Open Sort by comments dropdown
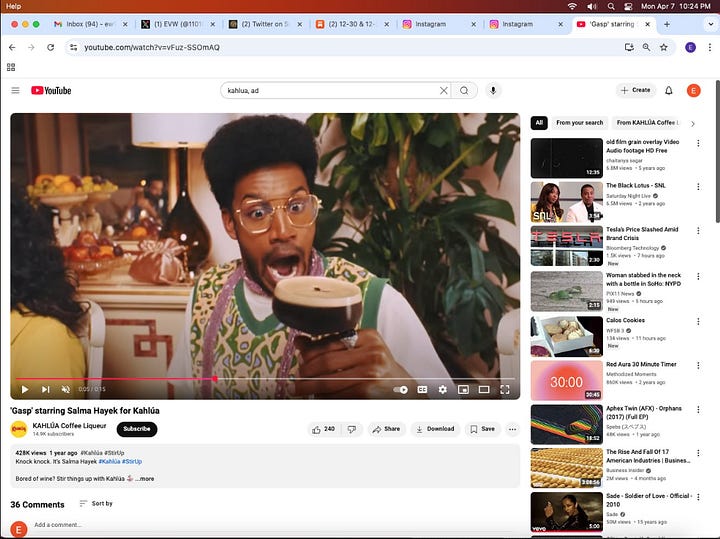 click(x=96, y=504)
